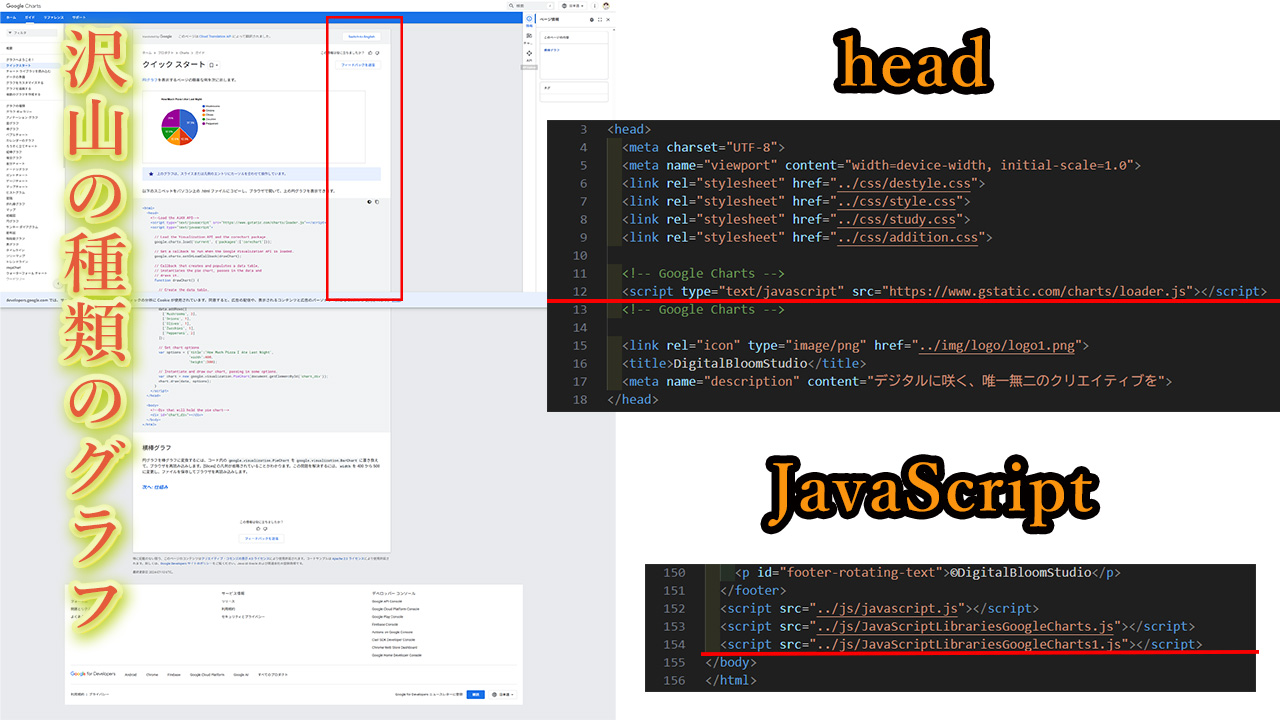1280x720 pixels.
Task: Click the user profile avatar
Action: [606, 6]
